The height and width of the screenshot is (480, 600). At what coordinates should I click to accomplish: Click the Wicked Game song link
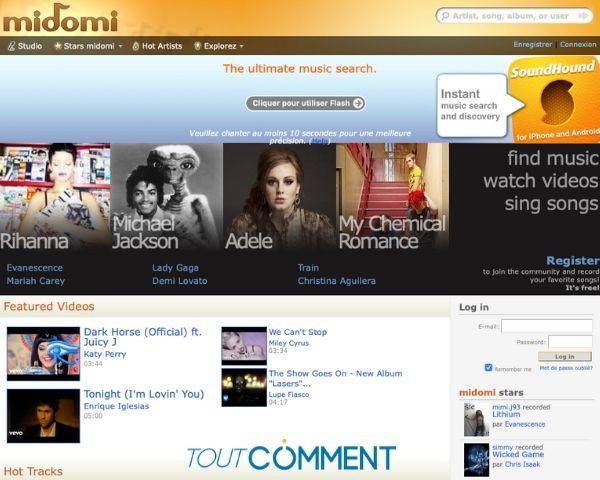click(518, 454)
